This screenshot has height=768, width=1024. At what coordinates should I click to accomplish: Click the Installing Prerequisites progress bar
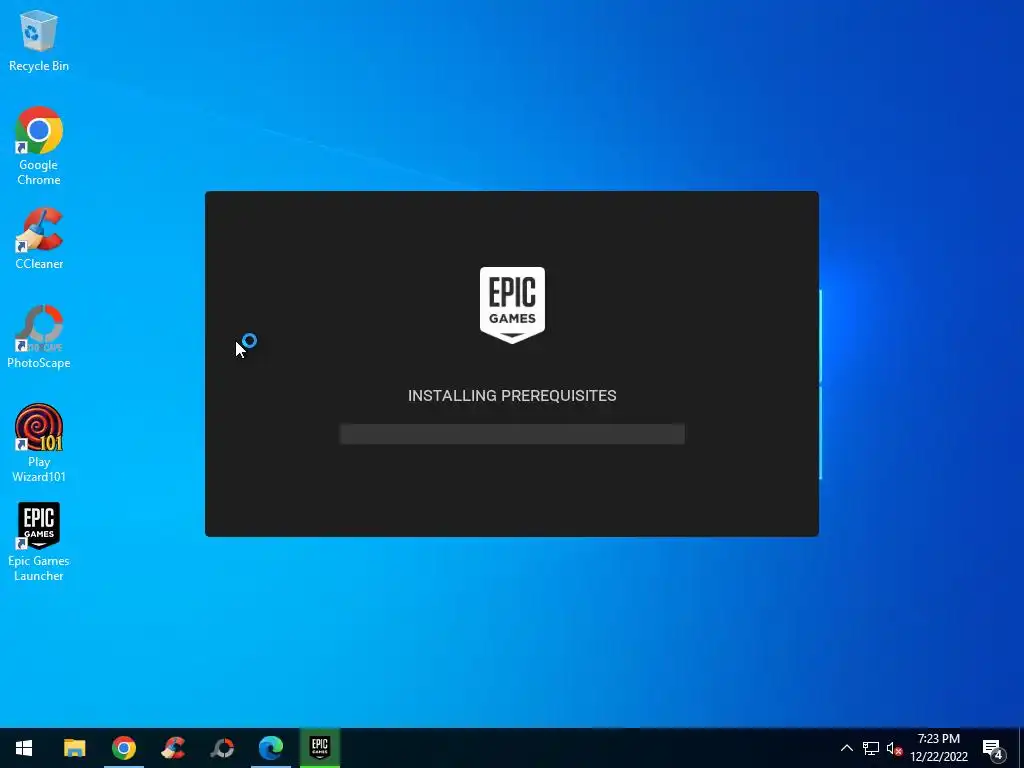512,434
